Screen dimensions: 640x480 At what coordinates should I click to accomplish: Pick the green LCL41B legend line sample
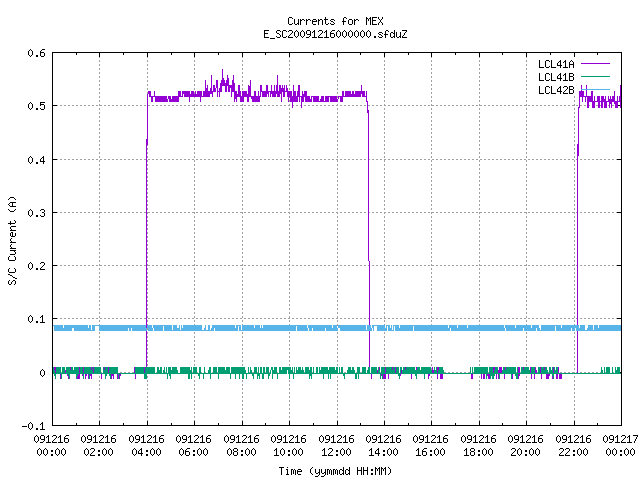pyautogui.click(x=595, y=76)
